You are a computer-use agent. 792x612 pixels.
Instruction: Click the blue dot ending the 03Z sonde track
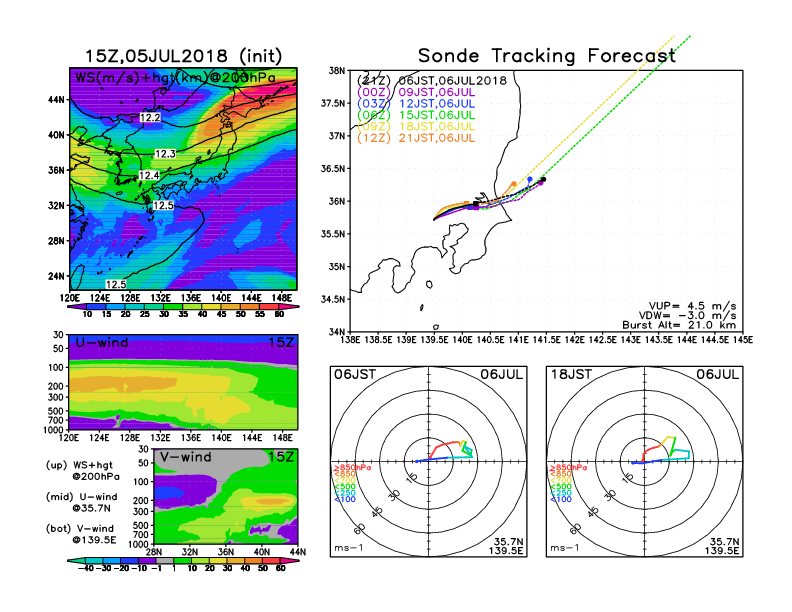pyautogui.click(x=529, y=179)
